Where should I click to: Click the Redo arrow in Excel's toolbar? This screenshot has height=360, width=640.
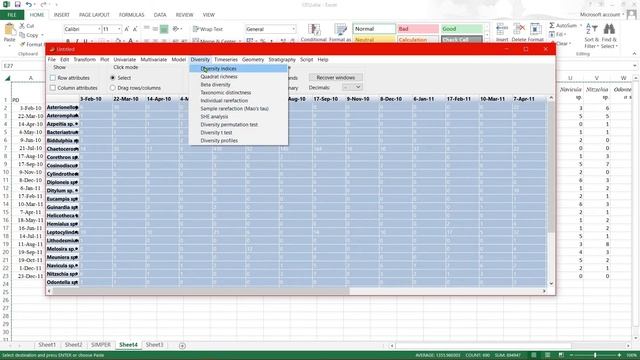(44, 4)
